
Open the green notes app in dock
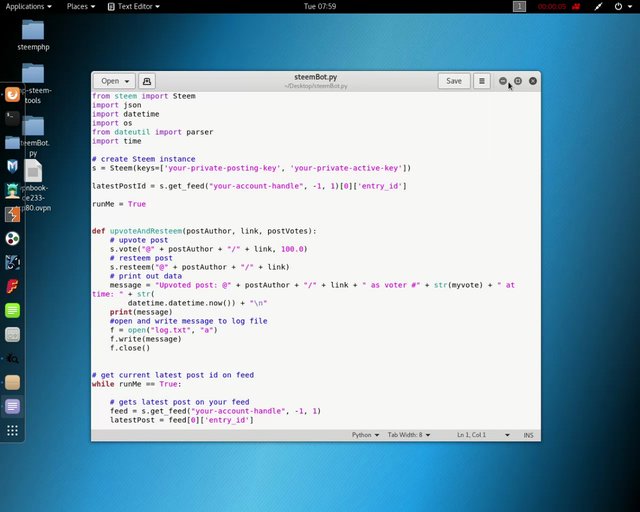click(x=12, y=310)
